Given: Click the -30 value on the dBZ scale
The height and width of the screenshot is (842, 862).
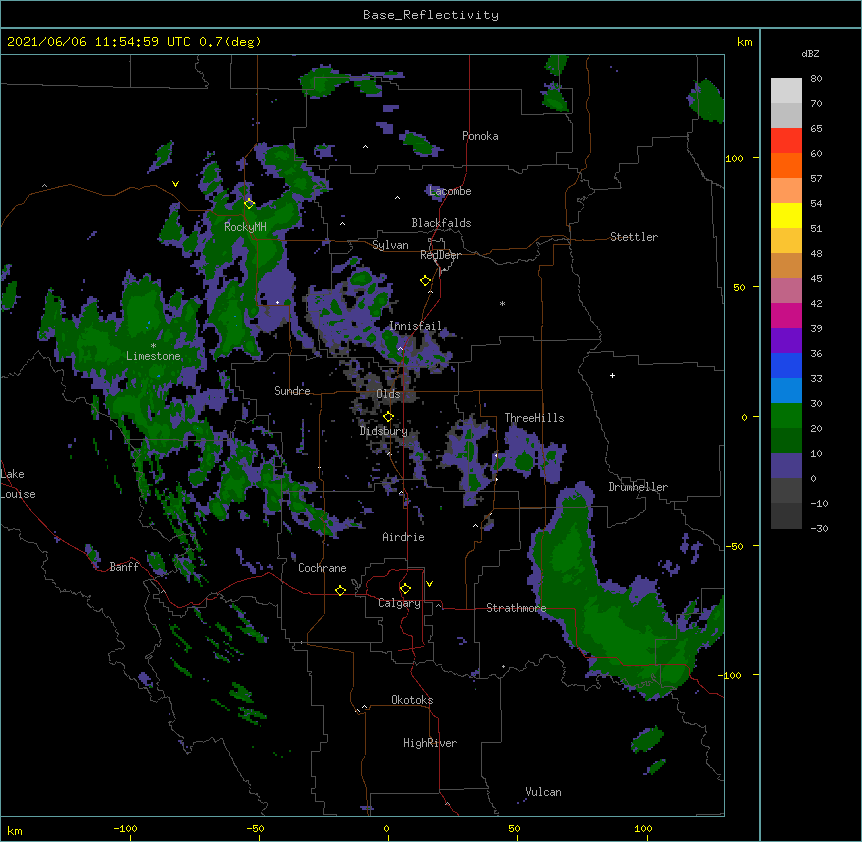Looking at the screenshot, I should click(819, 528).
